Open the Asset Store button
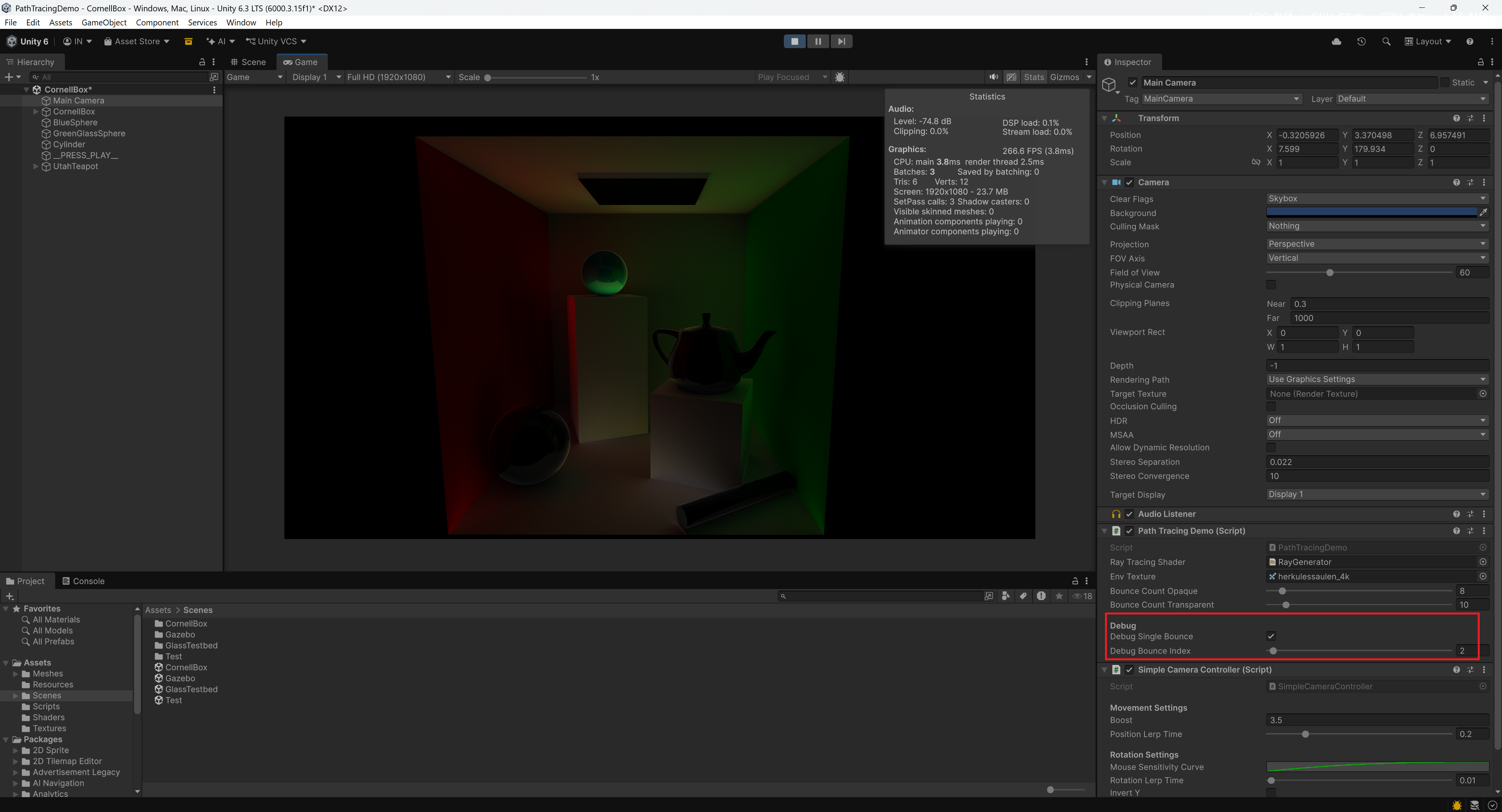Viewport: 1502px width, 812px height. click(x=137, y=41)
